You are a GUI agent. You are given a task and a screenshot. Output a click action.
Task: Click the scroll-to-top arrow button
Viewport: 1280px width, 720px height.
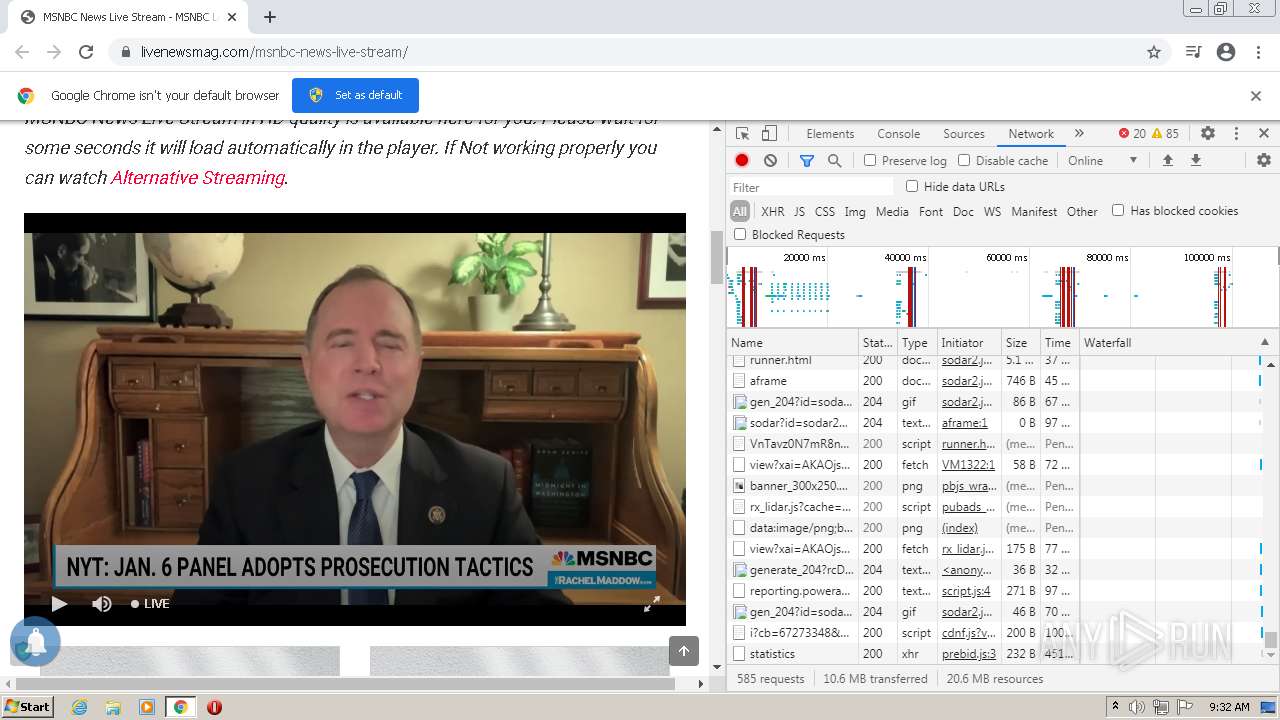(x=684, y=651)
